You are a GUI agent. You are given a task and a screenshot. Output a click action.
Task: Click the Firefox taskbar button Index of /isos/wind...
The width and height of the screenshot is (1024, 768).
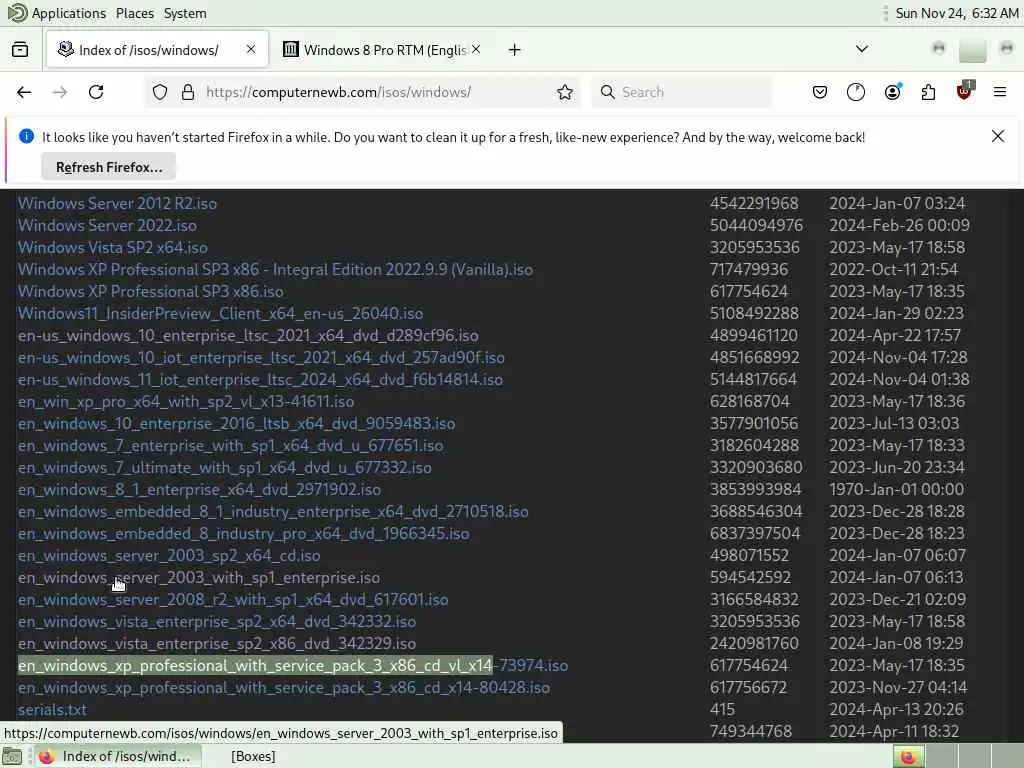[118, 756]
